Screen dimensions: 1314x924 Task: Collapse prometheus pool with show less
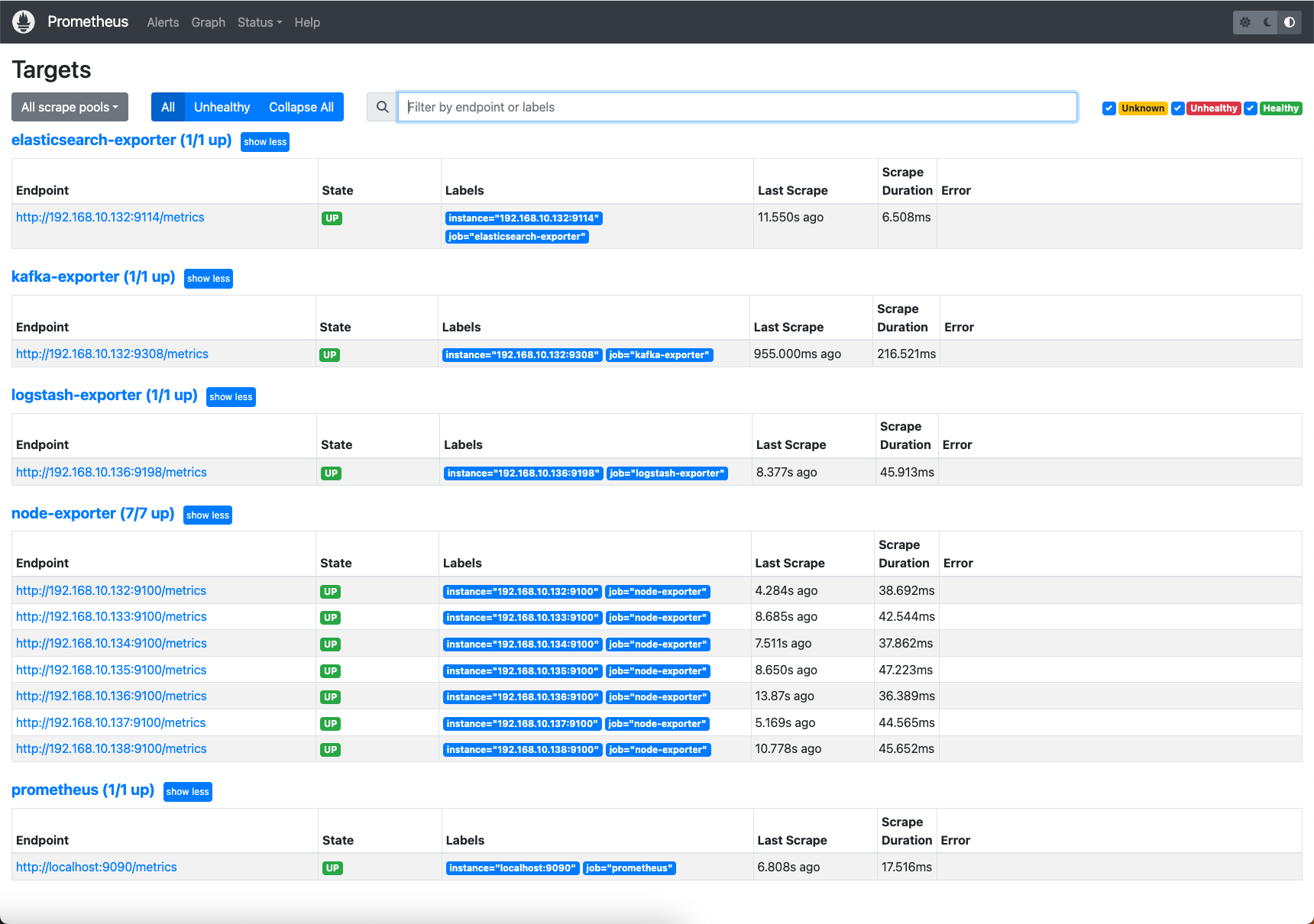click(188, 792)
